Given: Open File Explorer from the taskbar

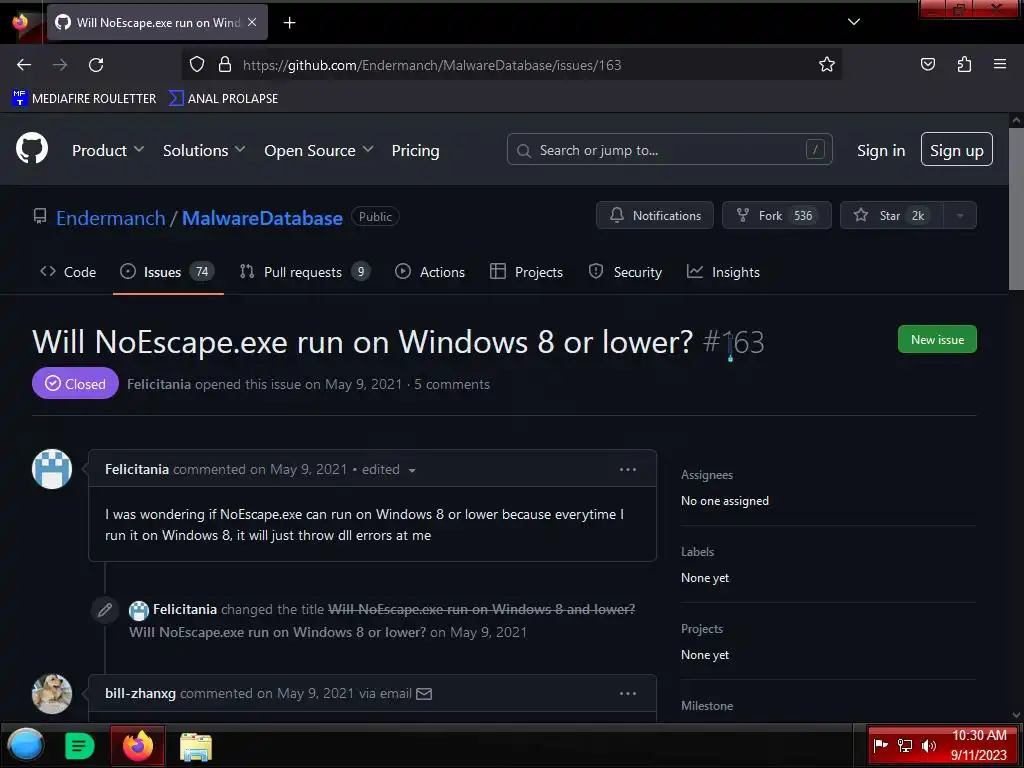Looking at the screenshot, I should [x=196, y=746].
